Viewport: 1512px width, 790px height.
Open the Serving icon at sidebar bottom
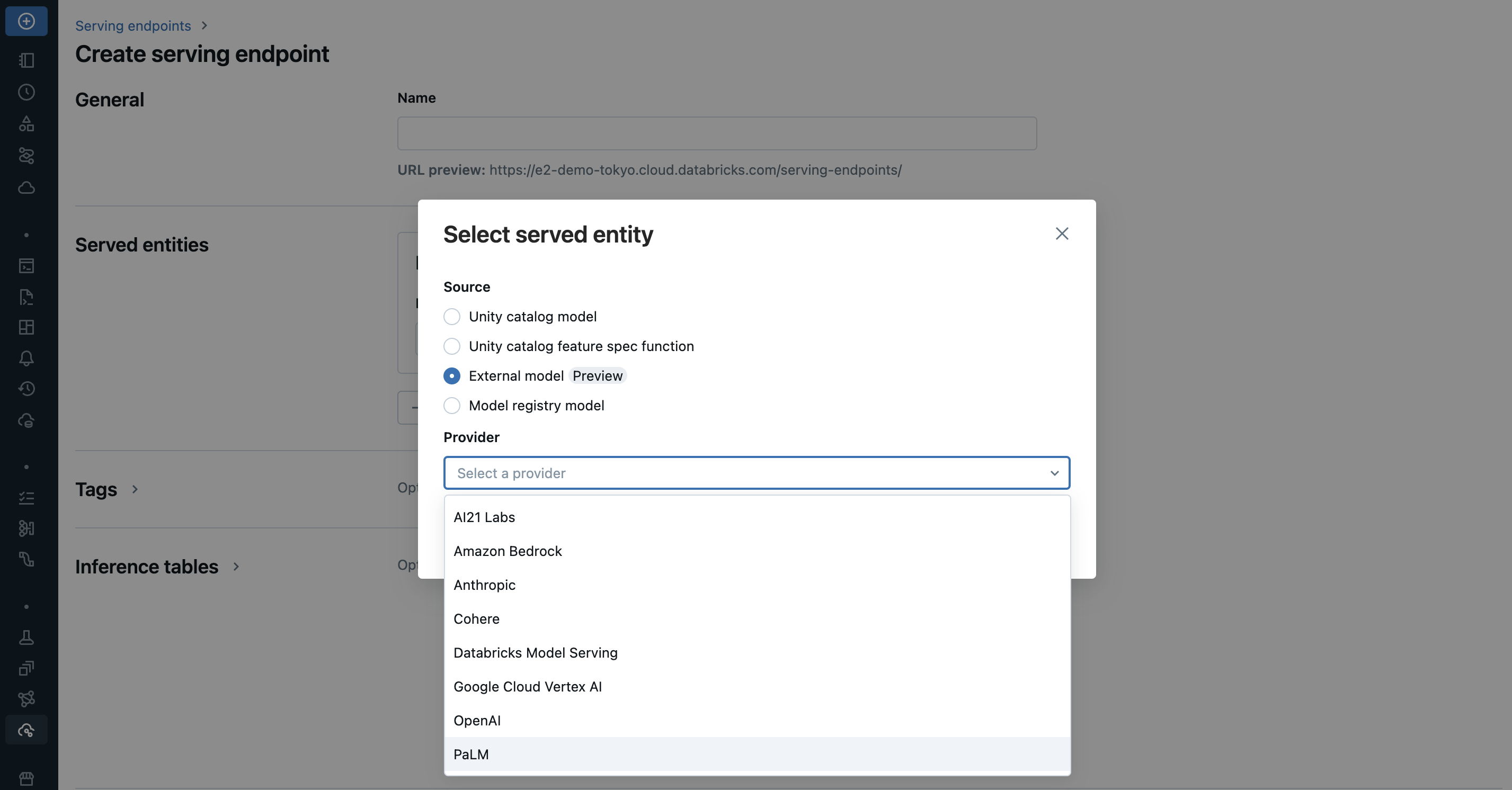click(x=26, y=730)
